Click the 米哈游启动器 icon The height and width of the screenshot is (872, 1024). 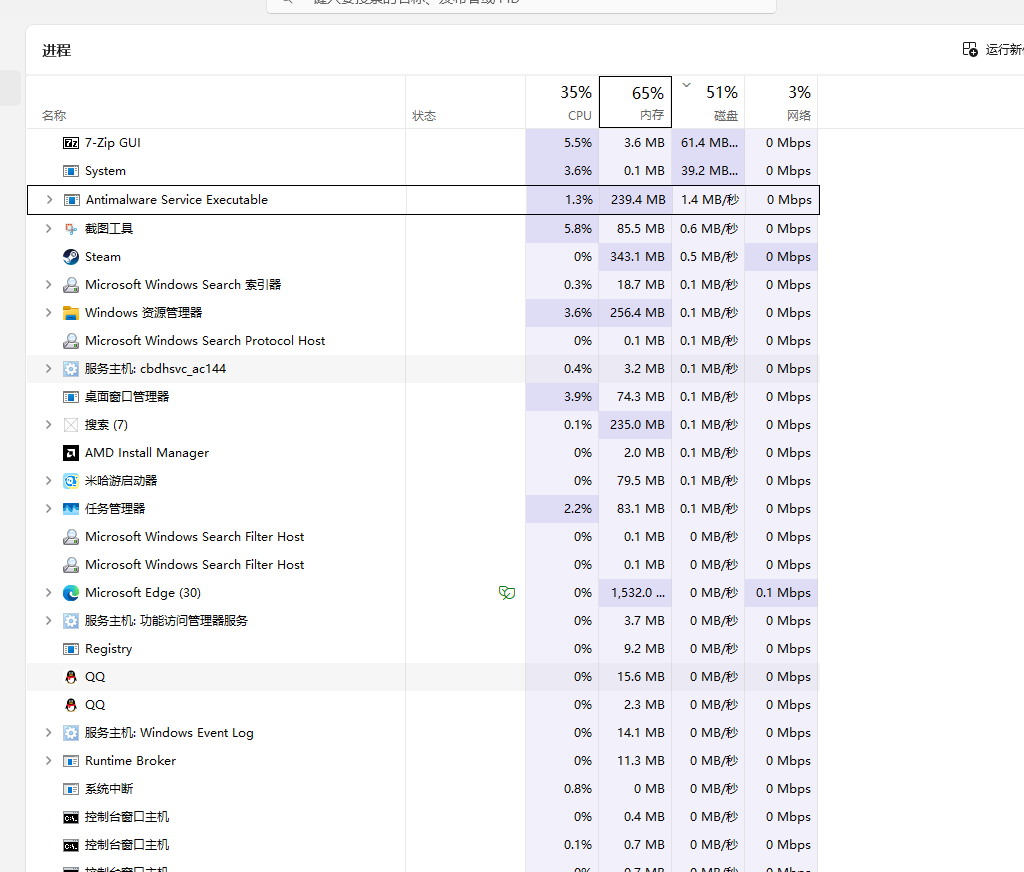click(x=71, y=481)
